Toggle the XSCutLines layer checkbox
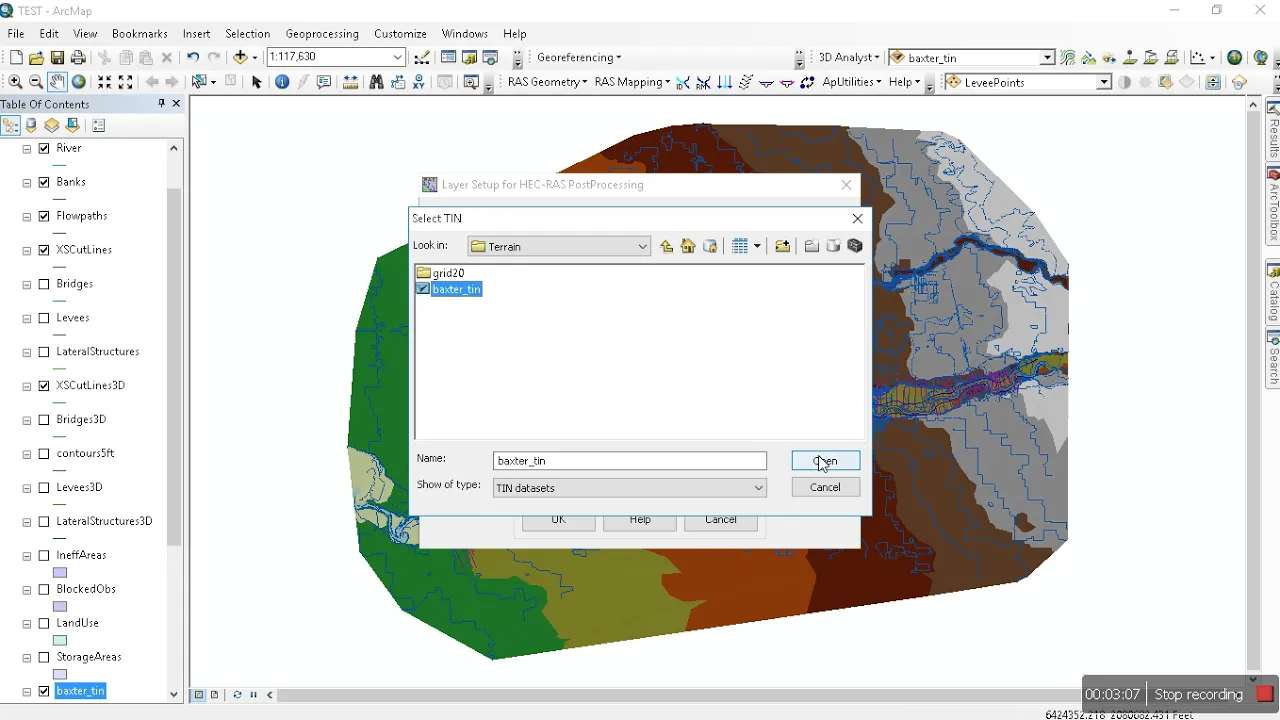1280x720 pixels. [x=44, y=250]
